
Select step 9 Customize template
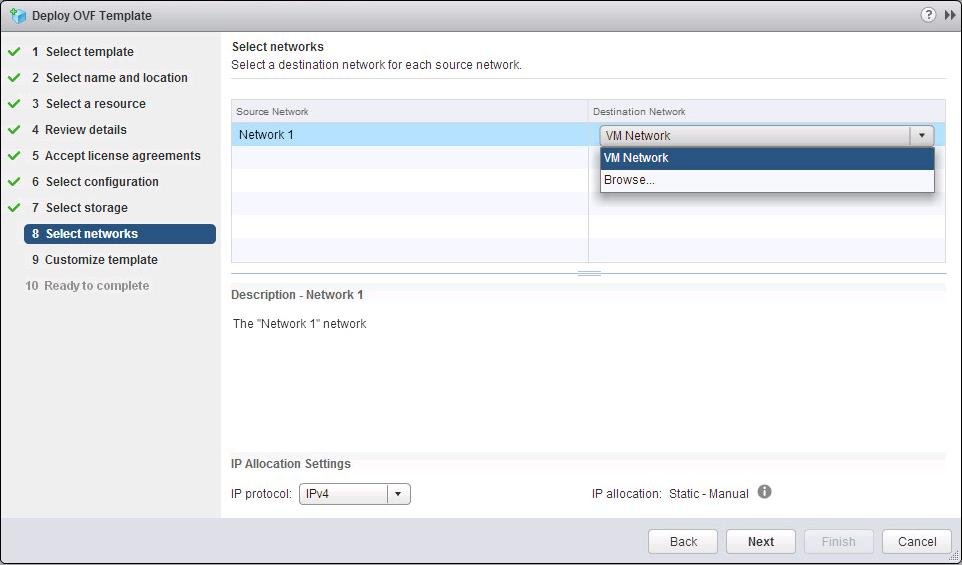[101, 260]
